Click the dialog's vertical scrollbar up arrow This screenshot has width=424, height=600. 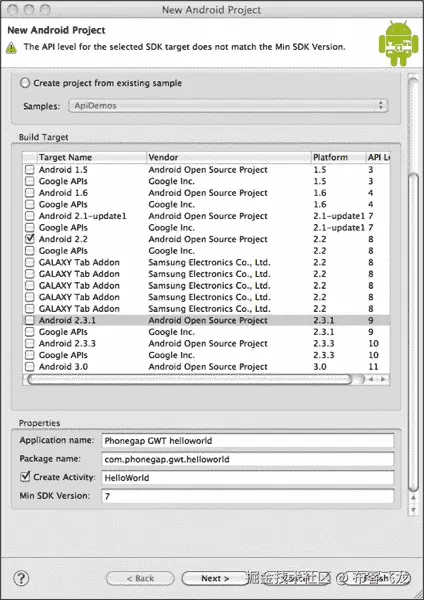point(413,497)
